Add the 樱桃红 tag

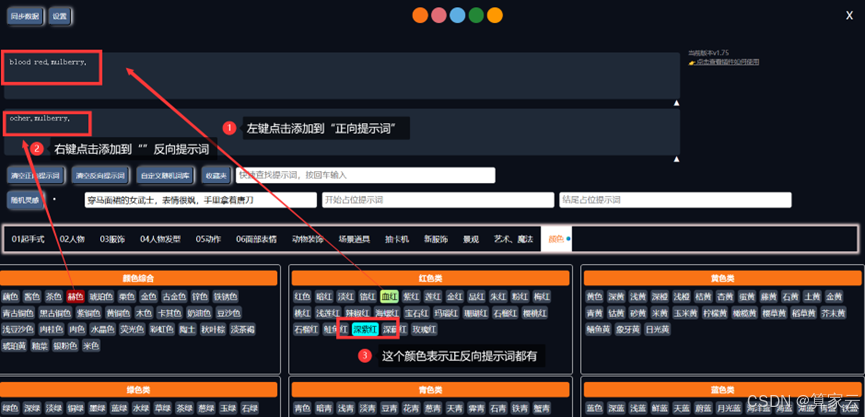pos(535,313)
